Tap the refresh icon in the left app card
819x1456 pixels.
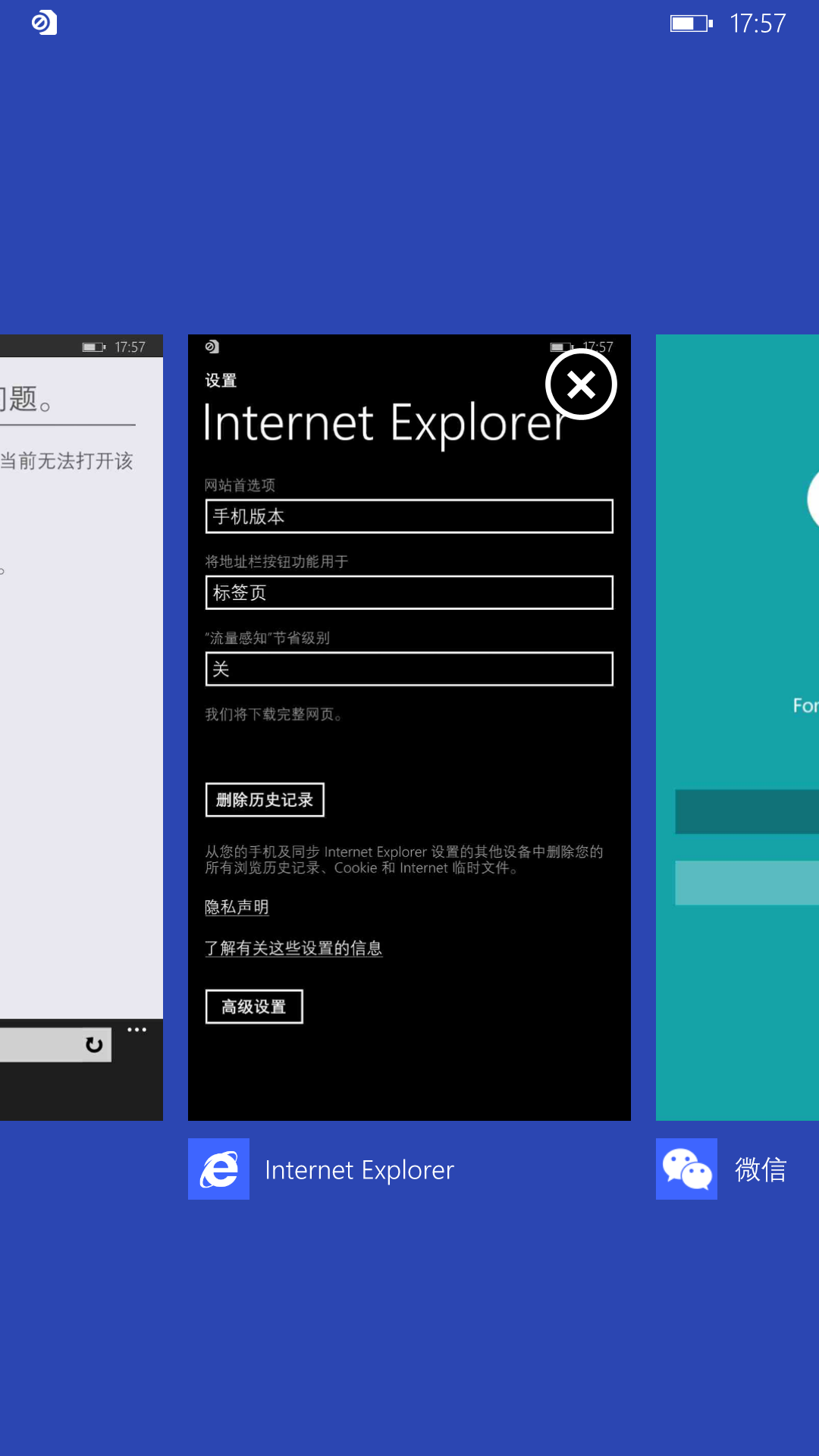pyautogui.click(x=94, y=1045)
